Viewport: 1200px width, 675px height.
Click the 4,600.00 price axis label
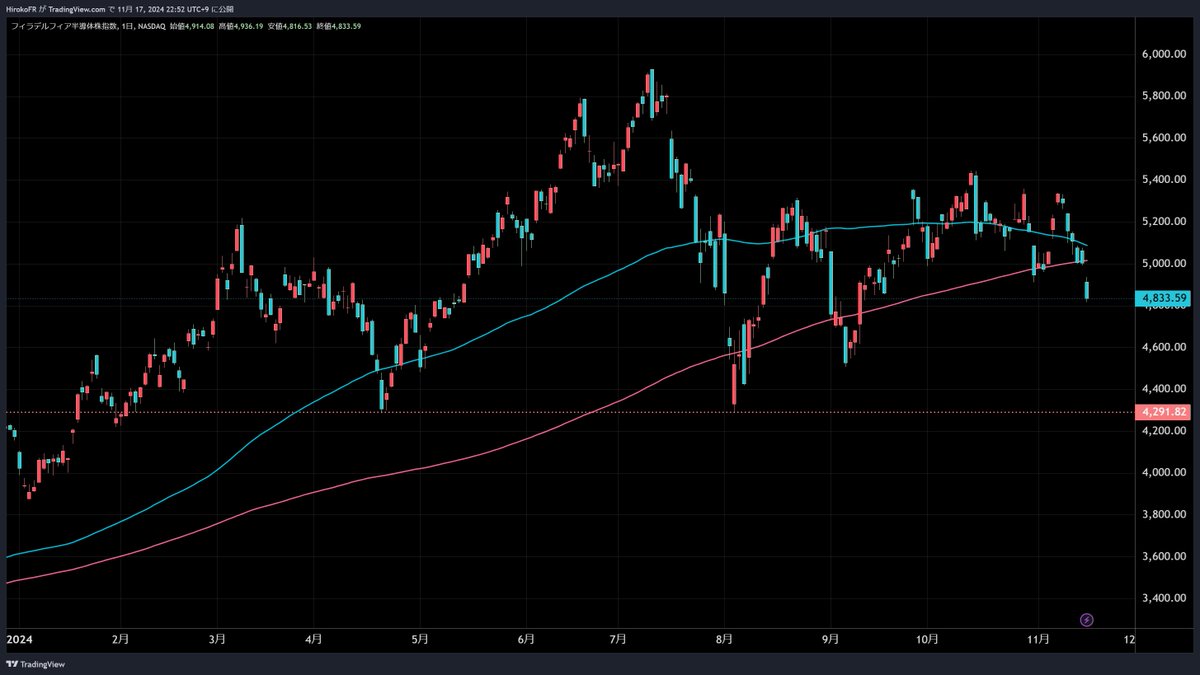1163,347
